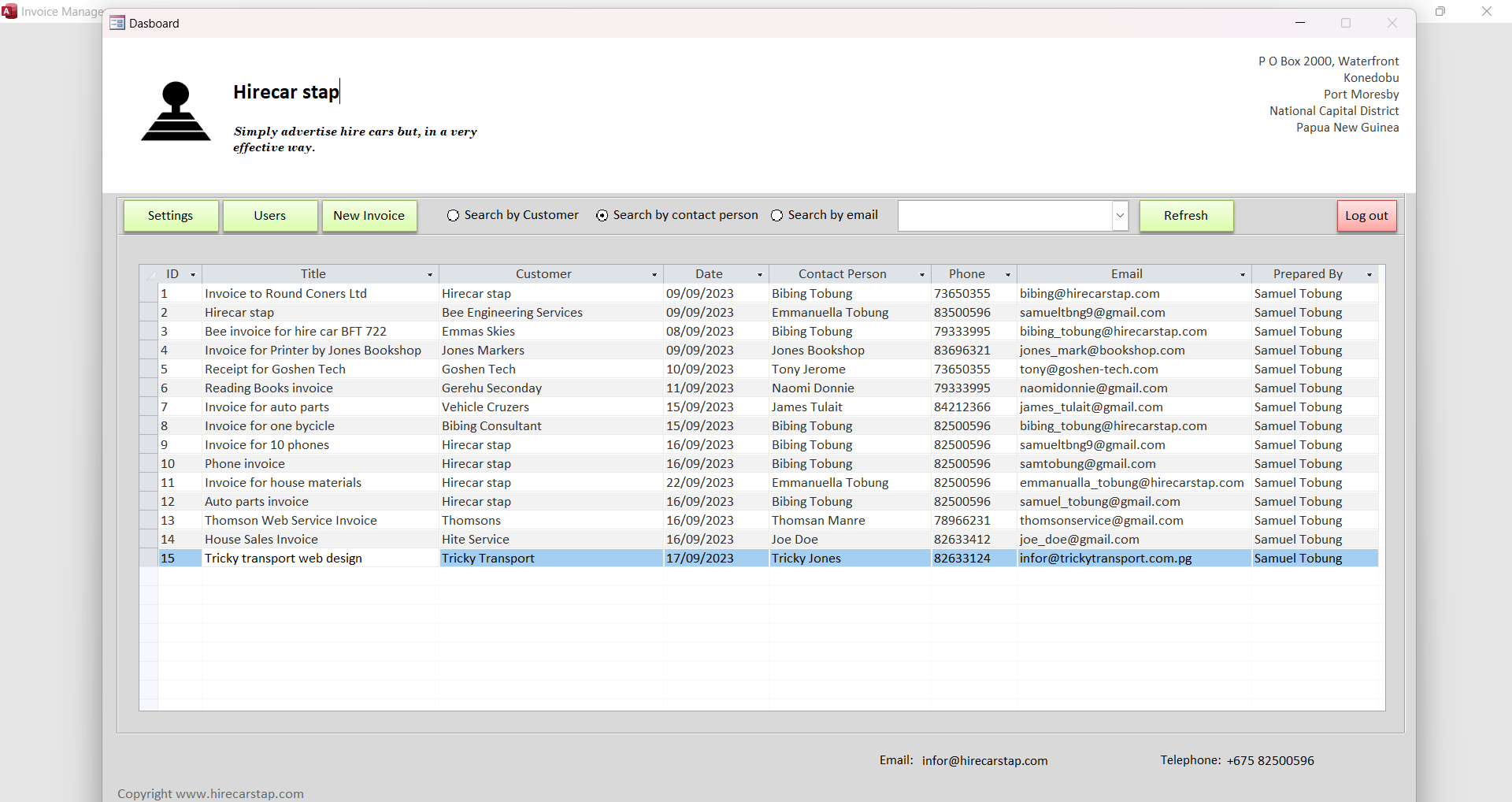
Task: Select Search by Customer radio option
Action: tap(453, 216)
